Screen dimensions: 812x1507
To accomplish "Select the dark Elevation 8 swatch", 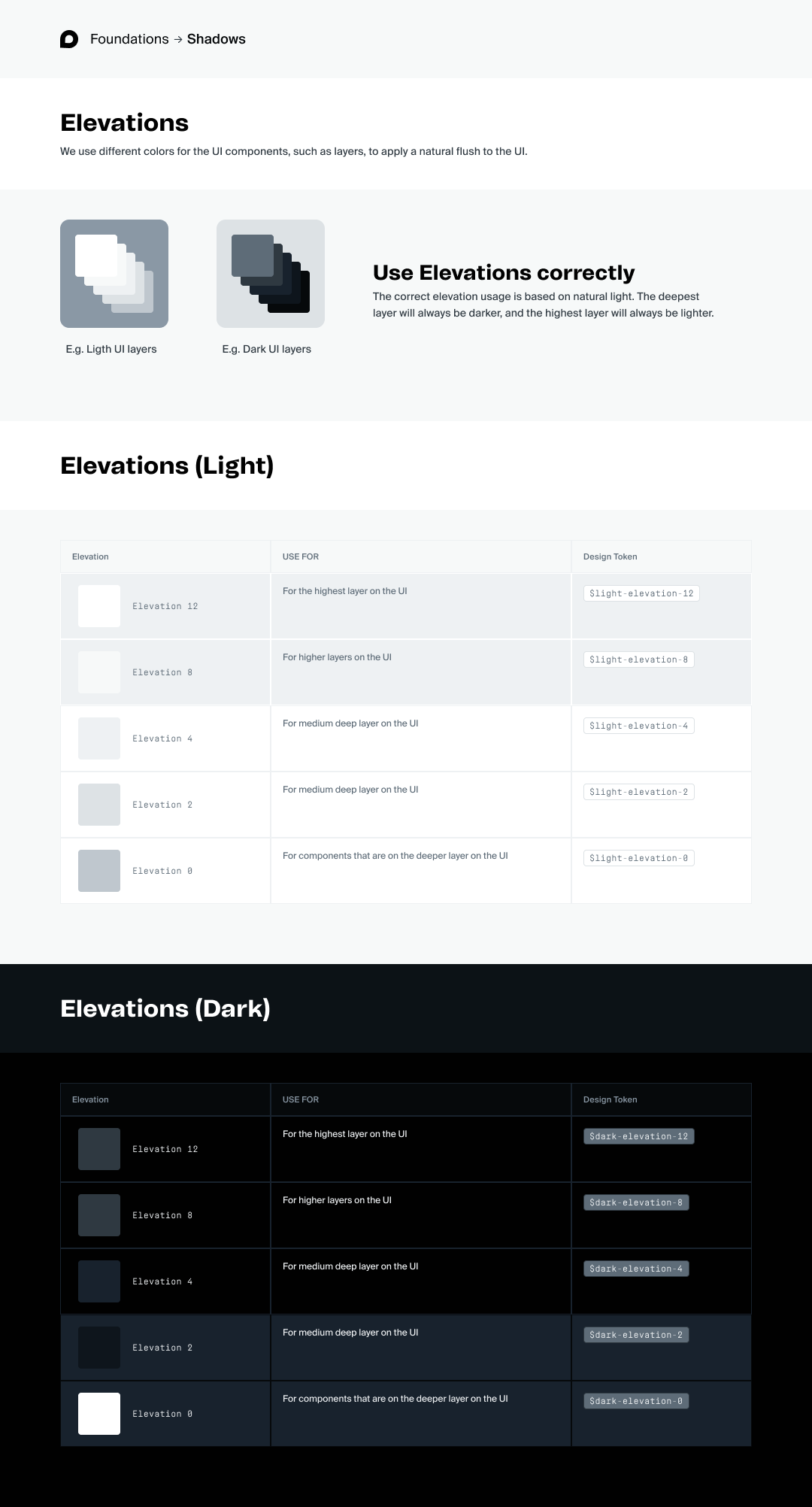I will tap(99, 1215).
